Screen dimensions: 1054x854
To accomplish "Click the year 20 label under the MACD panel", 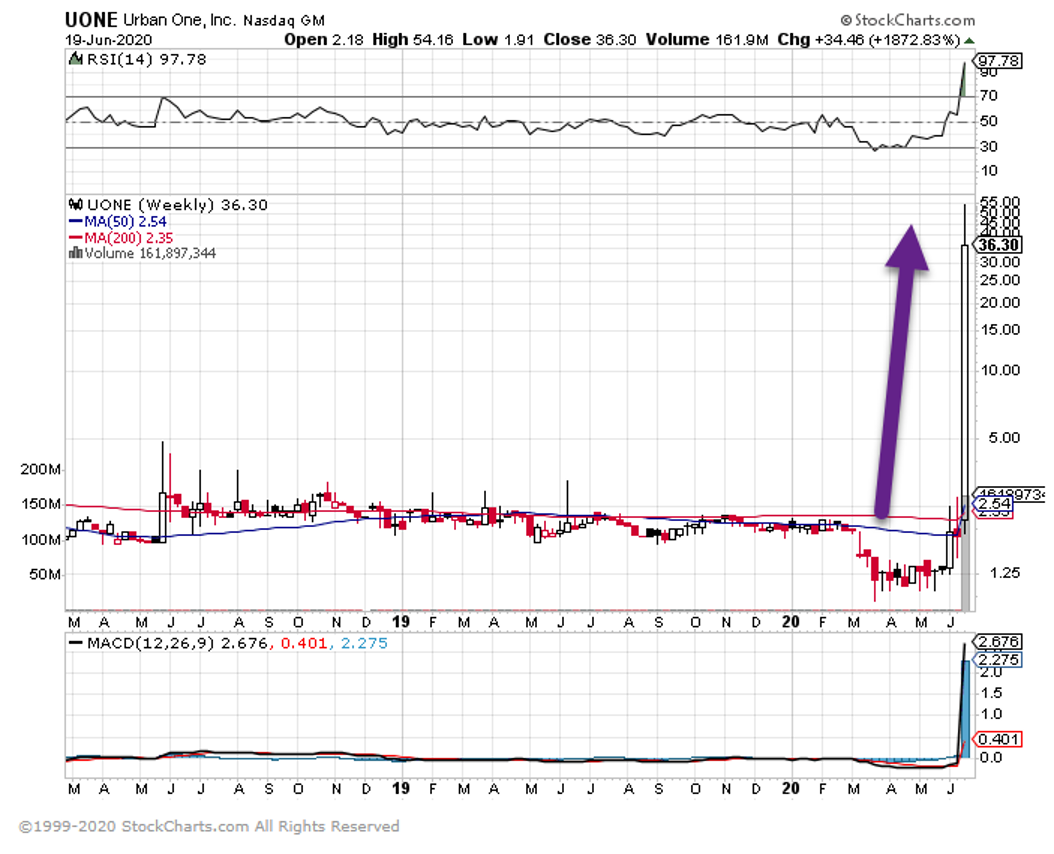I will (x=791, y=788).
